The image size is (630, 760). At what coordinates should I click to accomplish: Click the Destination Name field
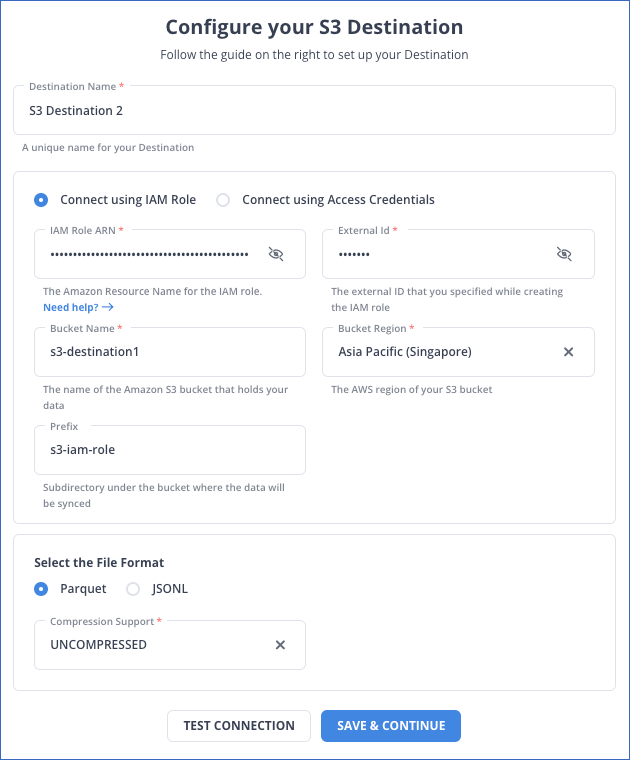pyautogui.click(x=314, y=111)
